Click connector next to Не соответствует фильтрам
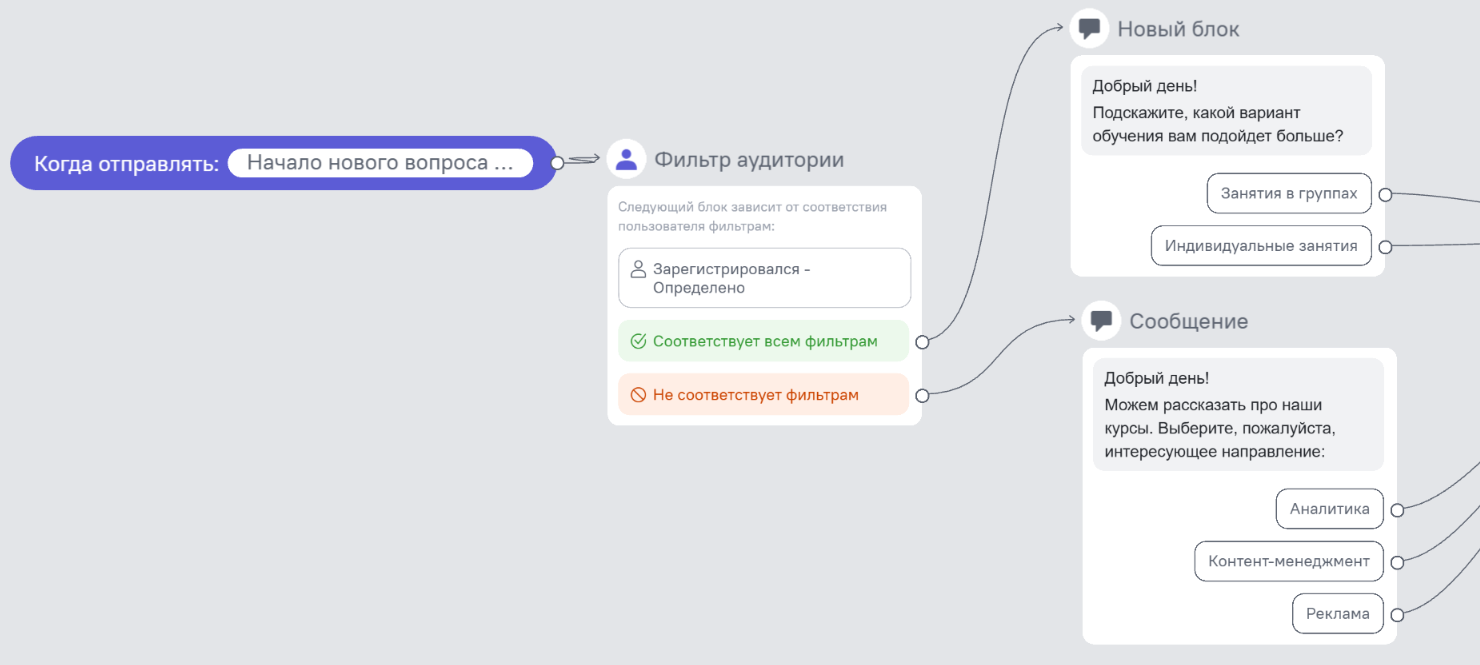This screenshot has height=665, width=1480. click(922, 395)
